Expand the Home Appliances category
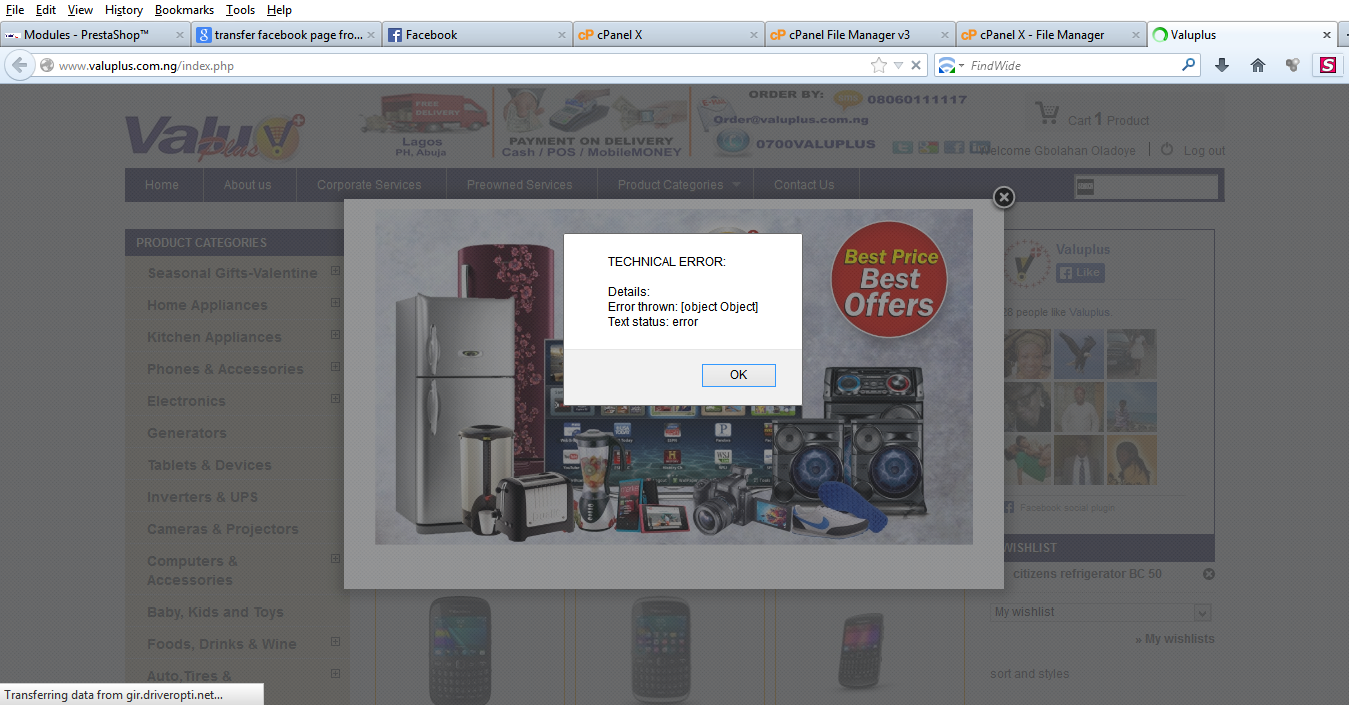 pos(336,303)
